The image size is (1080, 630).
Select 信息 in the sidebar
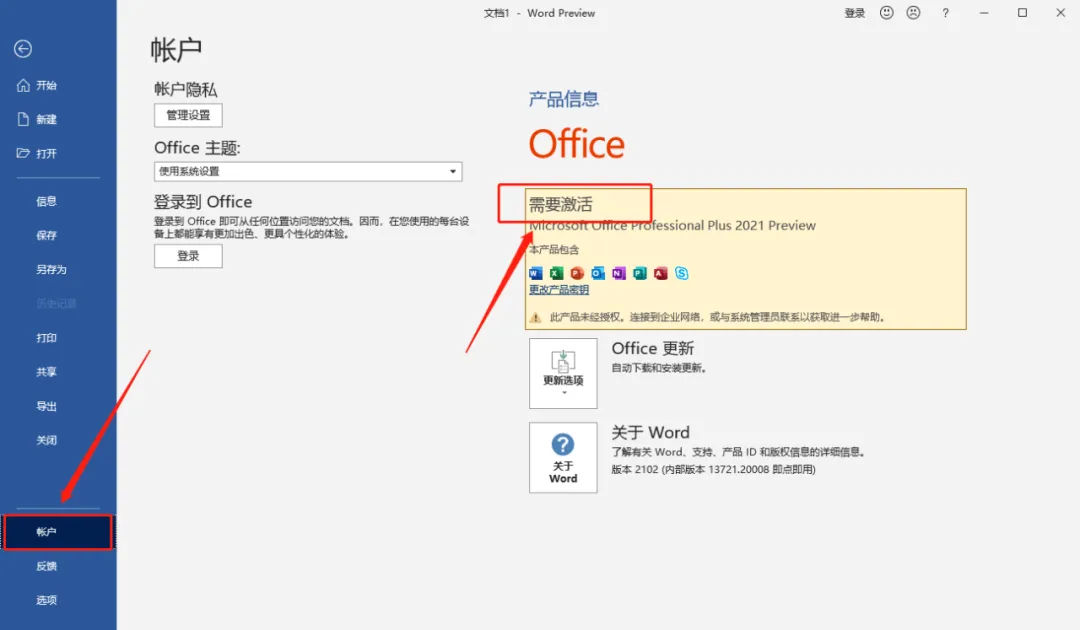point(46,201)
